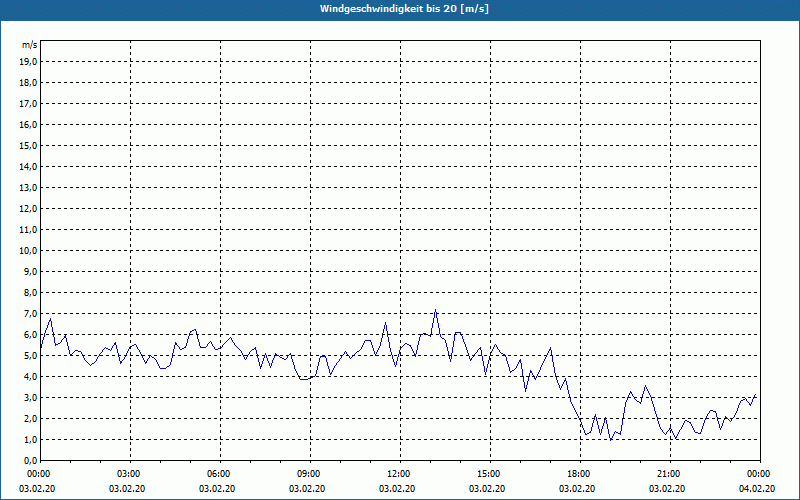
Task: Pick the '0,0' y-axis origin label
Action: (x=30, y=460)
